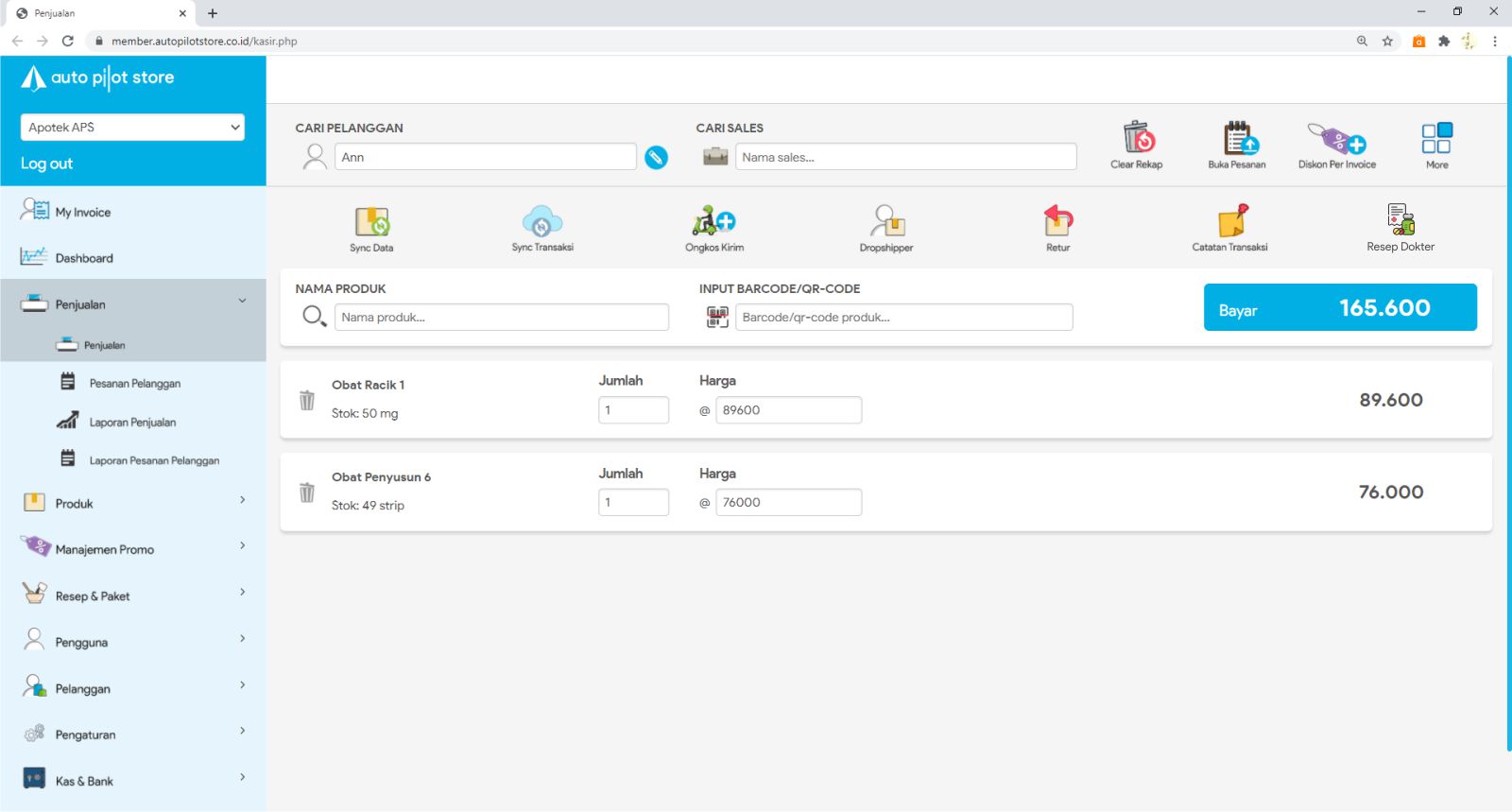
Task: Apply Diskon Per Invoice
Action: pyautogui.click(x=1336, y=140)
